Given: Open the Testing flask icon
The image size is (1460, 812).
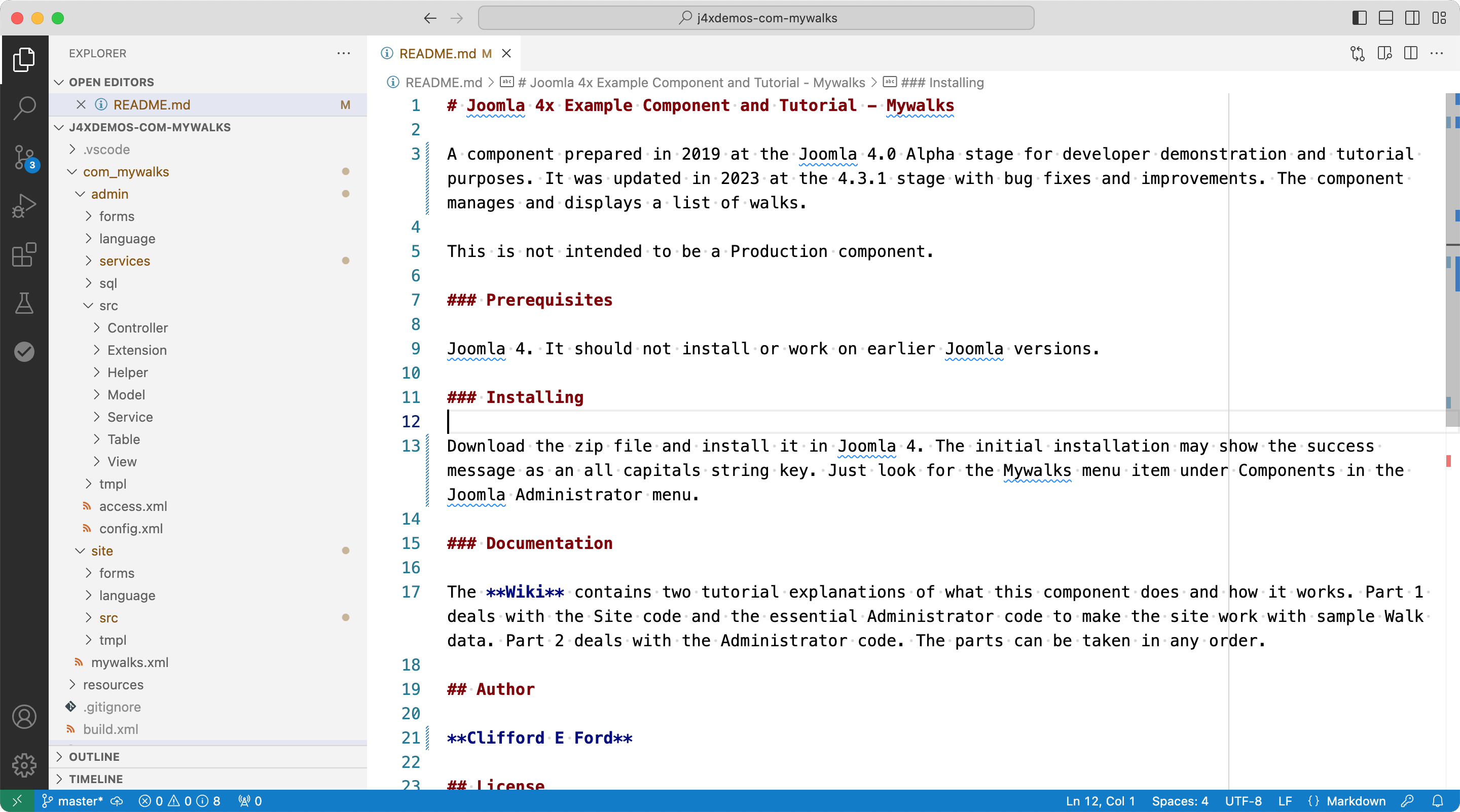Looking at the screenshot, I should point(24,303).
